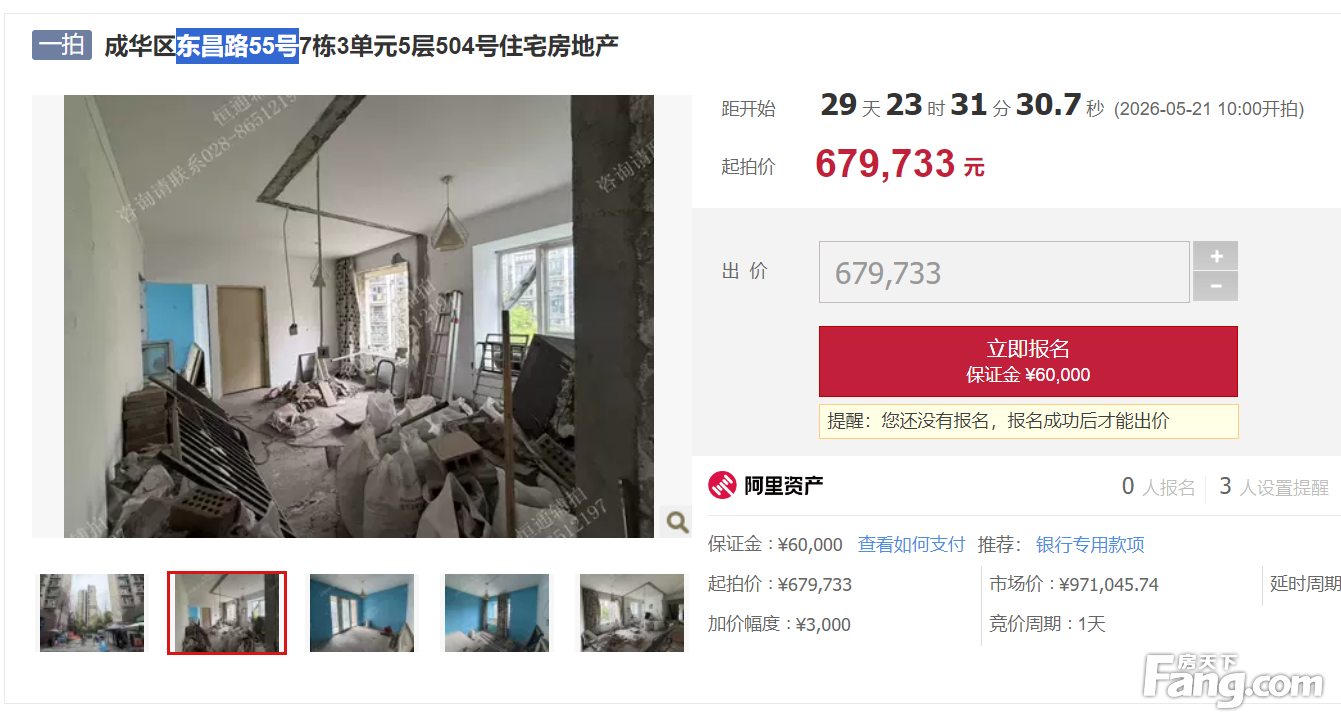Click the 立即报名 registration button
1341x722 pixels.
1028,361
